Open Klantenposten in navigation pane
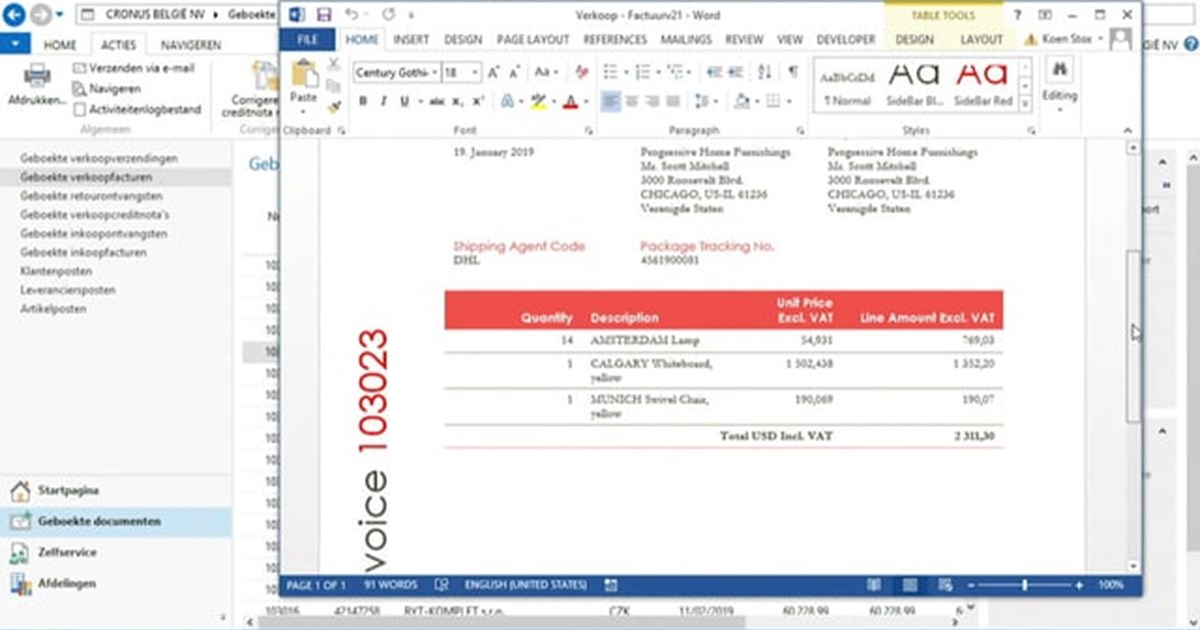 (x=56, y=271)
